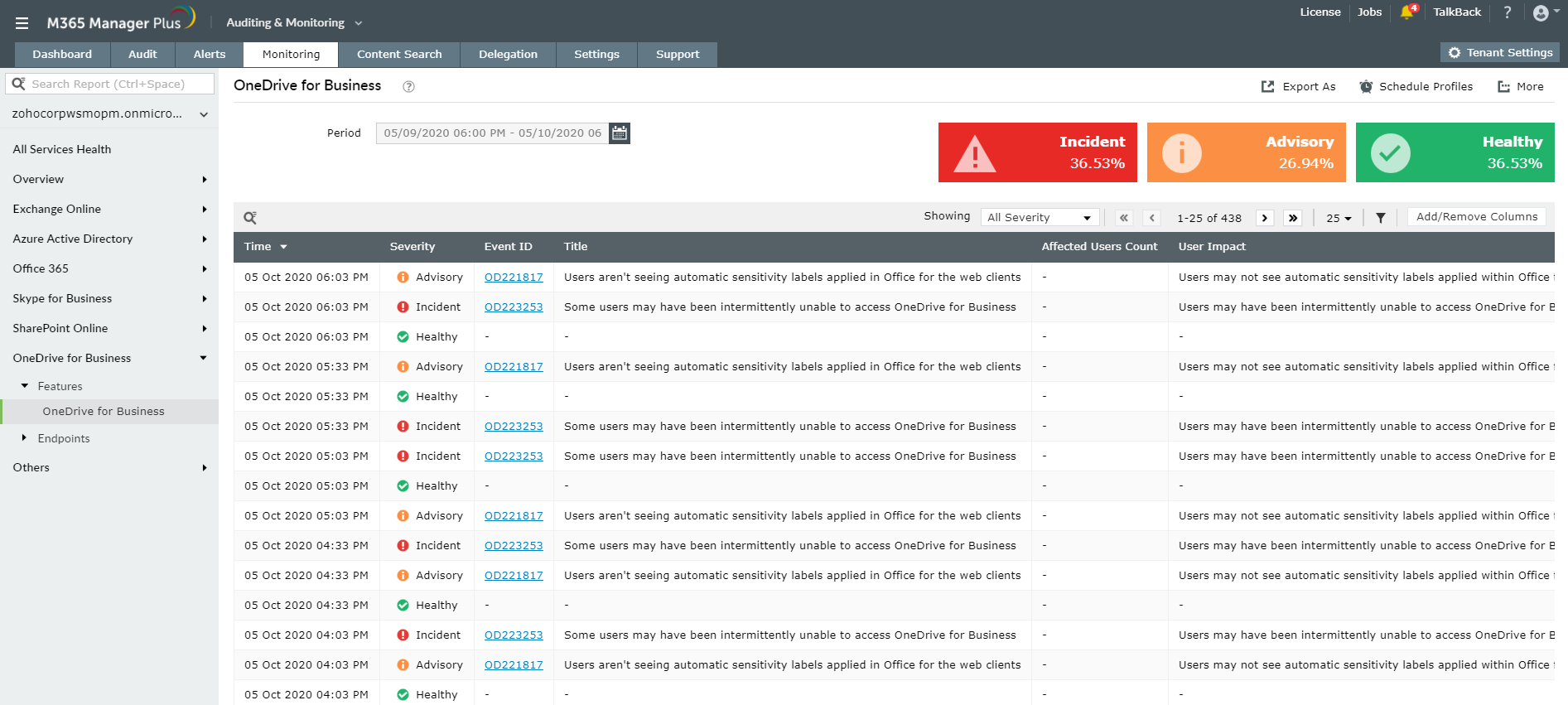The width and height of the screenshot is (1568, 705).
Task: Click the Jobs link
Action: point(1369,12)
